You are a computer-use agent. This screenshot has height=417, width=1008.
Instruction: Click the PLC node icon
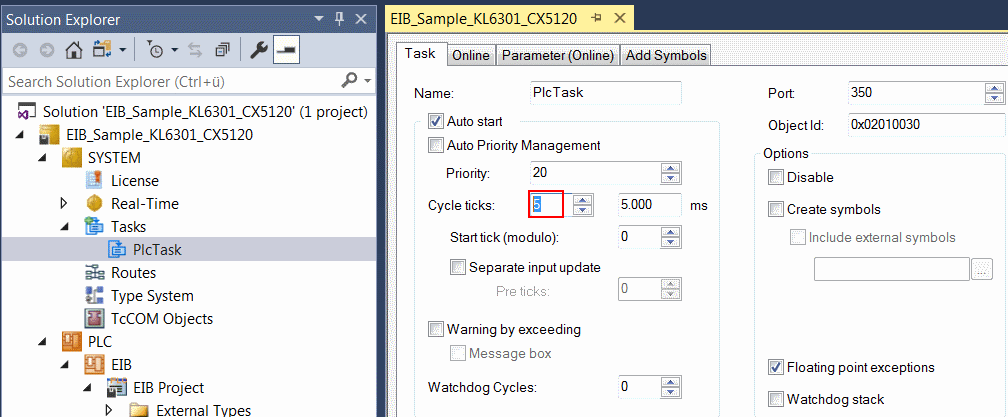tap(71, 341)
